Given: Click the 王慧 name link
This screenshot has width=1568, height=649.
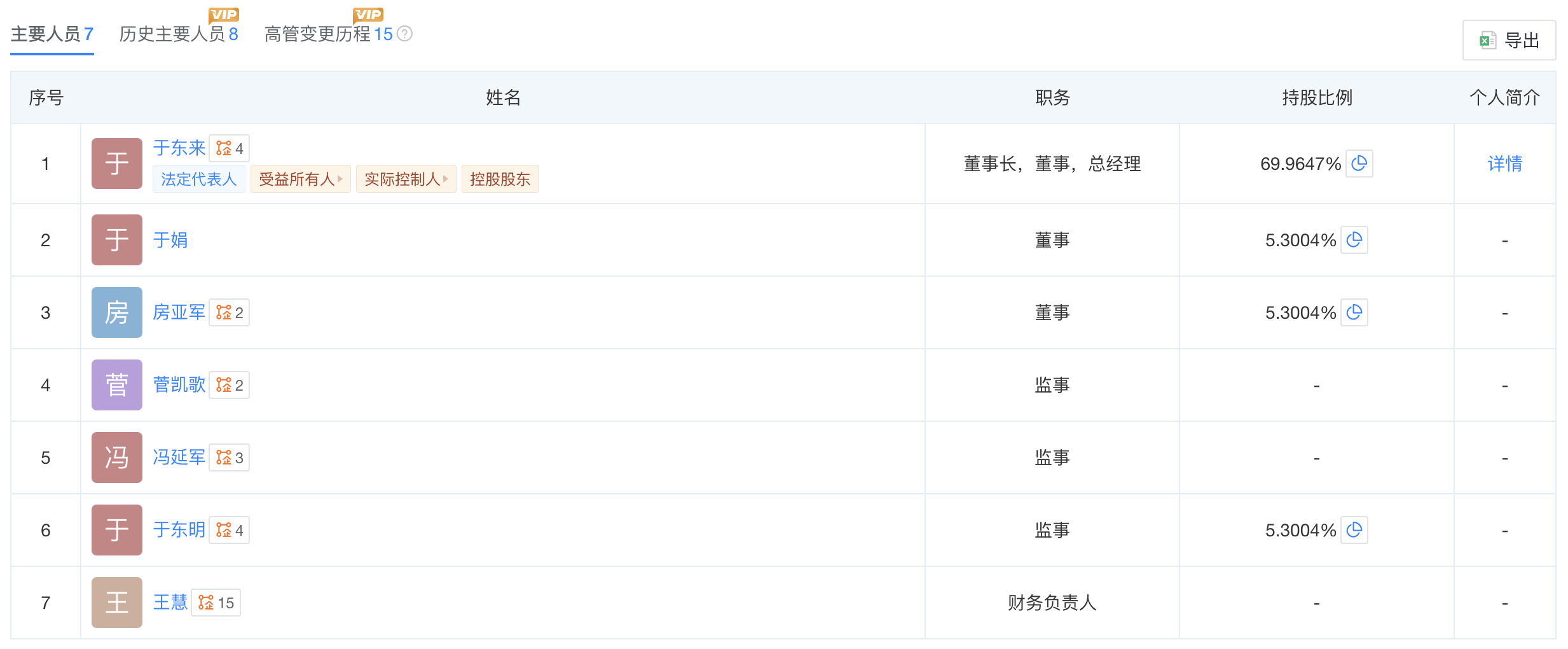Looking at the screenshot, I should tap(170, 603).
